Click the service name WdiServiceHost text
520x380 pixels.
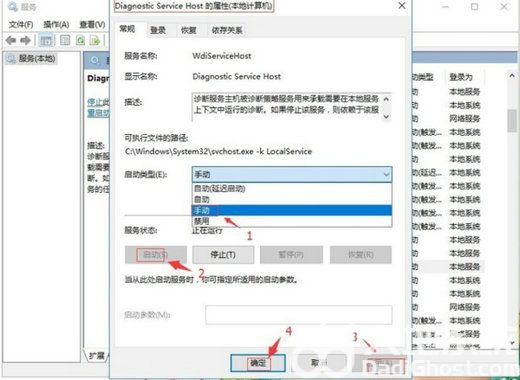coord(222,56)
